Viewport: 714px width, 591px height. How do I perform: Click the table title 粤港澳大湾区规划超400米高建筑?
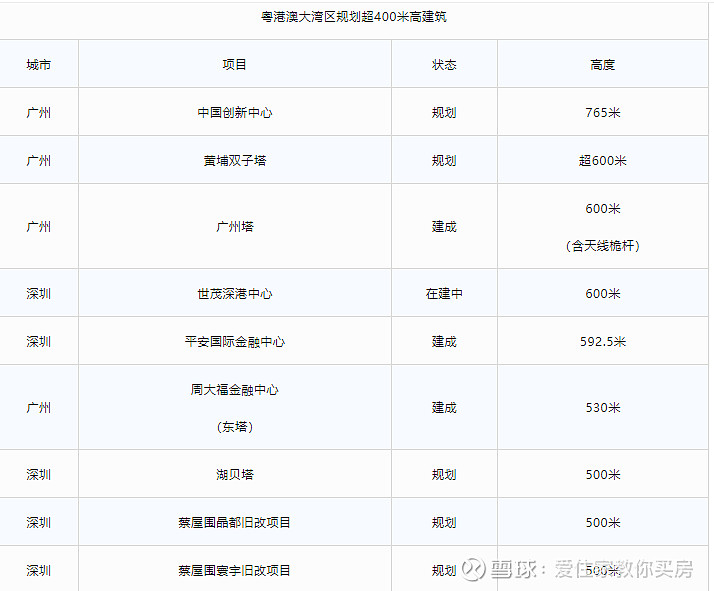(x=353, y=17)
